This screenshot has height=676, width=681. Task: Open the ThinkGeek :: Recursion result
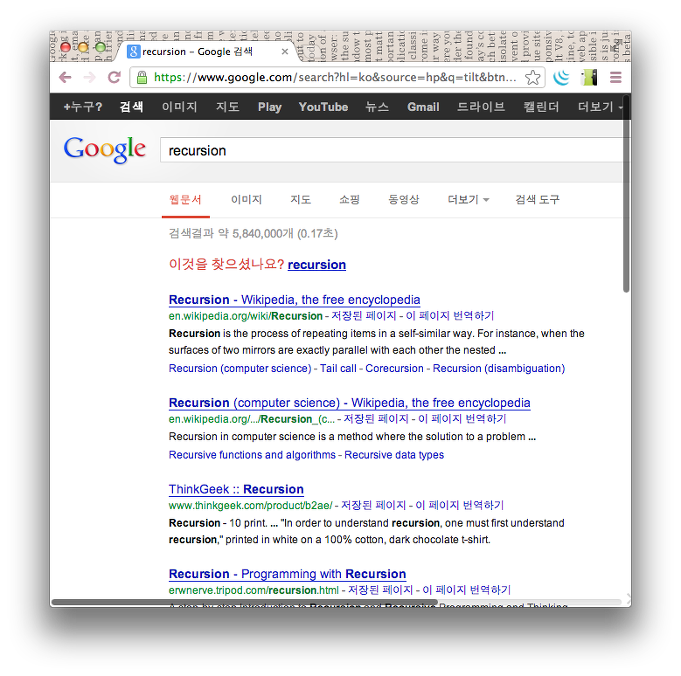[236, 489]
